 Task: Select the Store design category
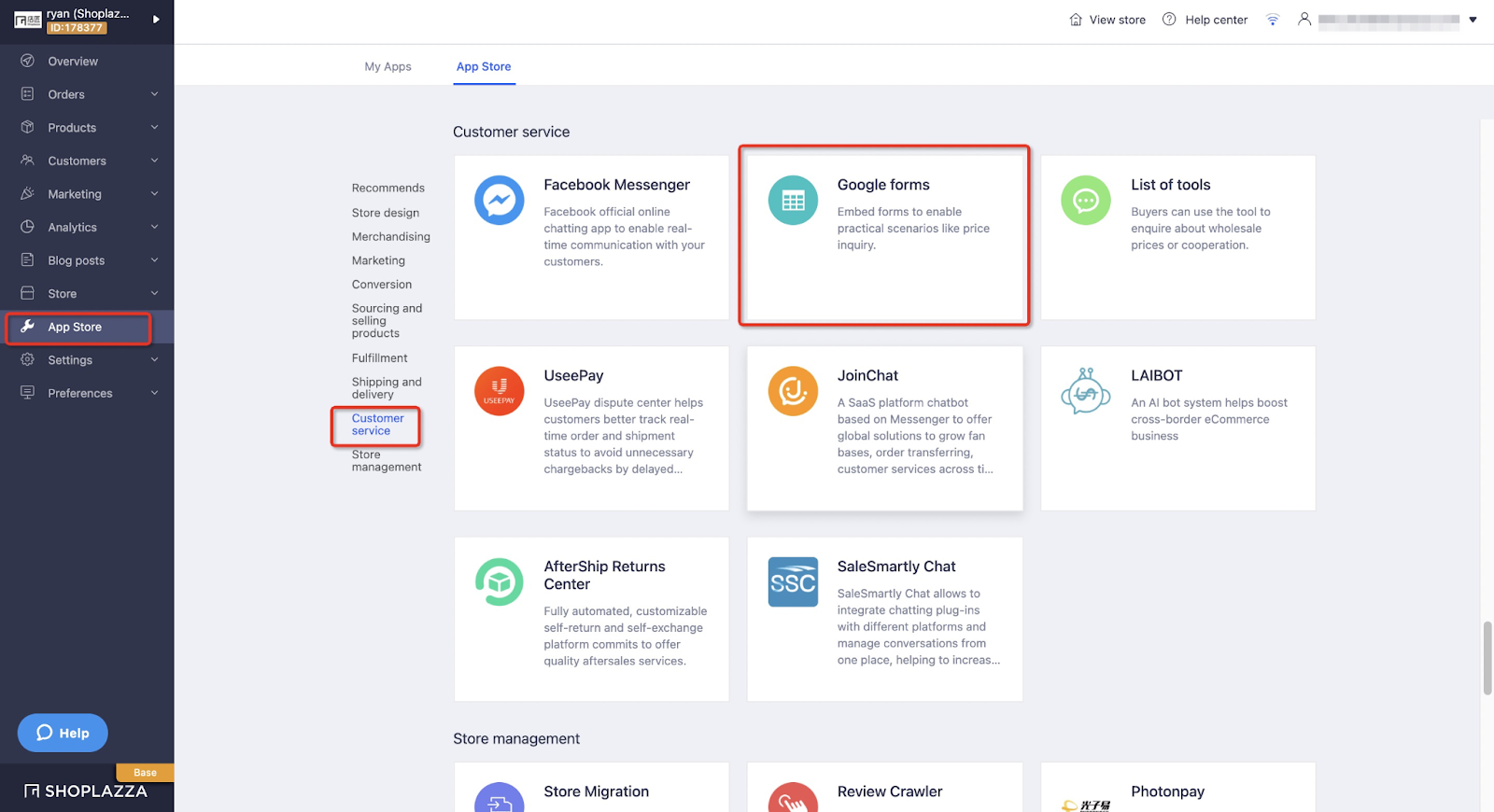coord(386,213)
